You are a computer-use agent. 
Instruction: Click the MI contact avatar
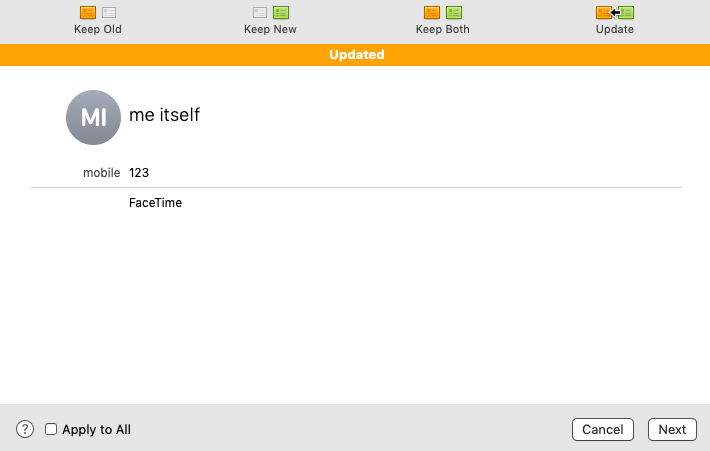pyautogui.click(x=93, y=117)
